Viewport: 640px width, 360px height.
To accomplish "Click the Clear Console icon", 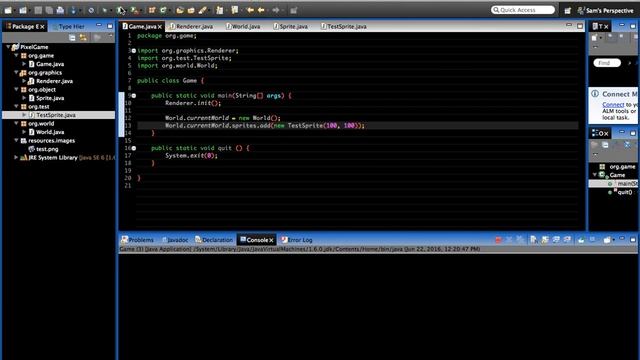I will [x=533, y=240].
